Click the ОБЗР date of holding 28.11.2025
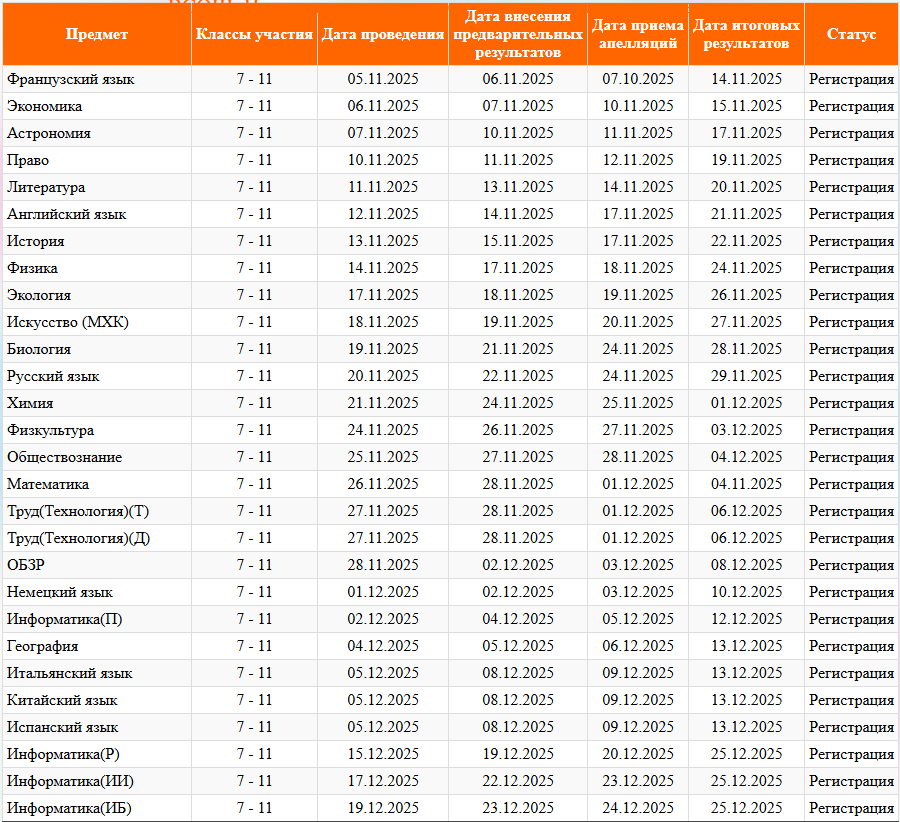 383,565
